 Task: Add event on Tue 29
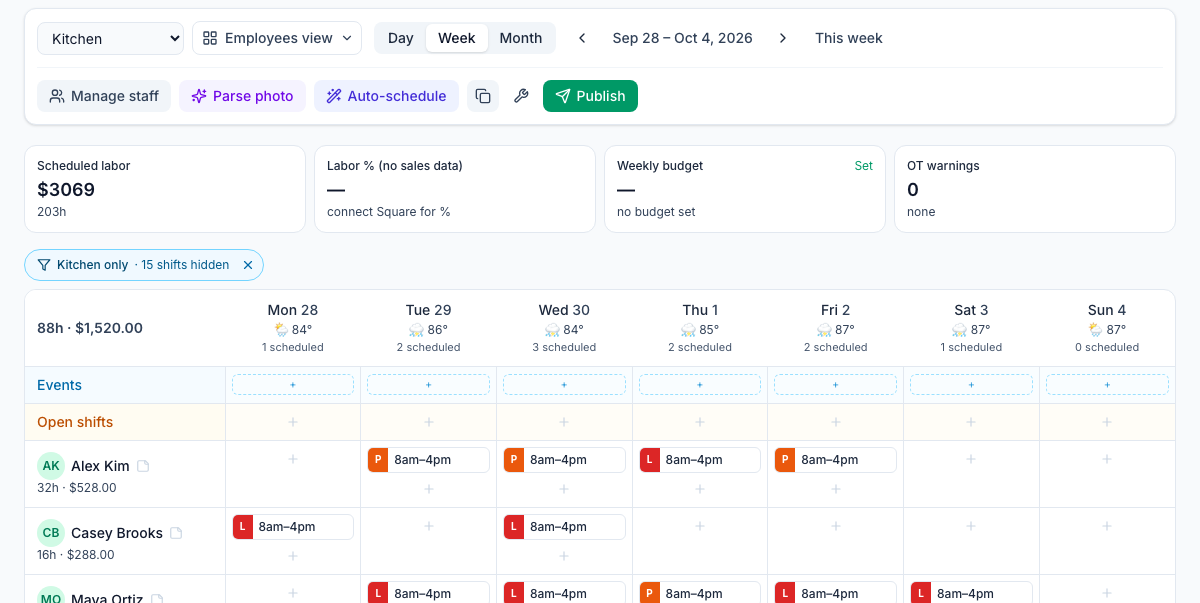[429, 385]
